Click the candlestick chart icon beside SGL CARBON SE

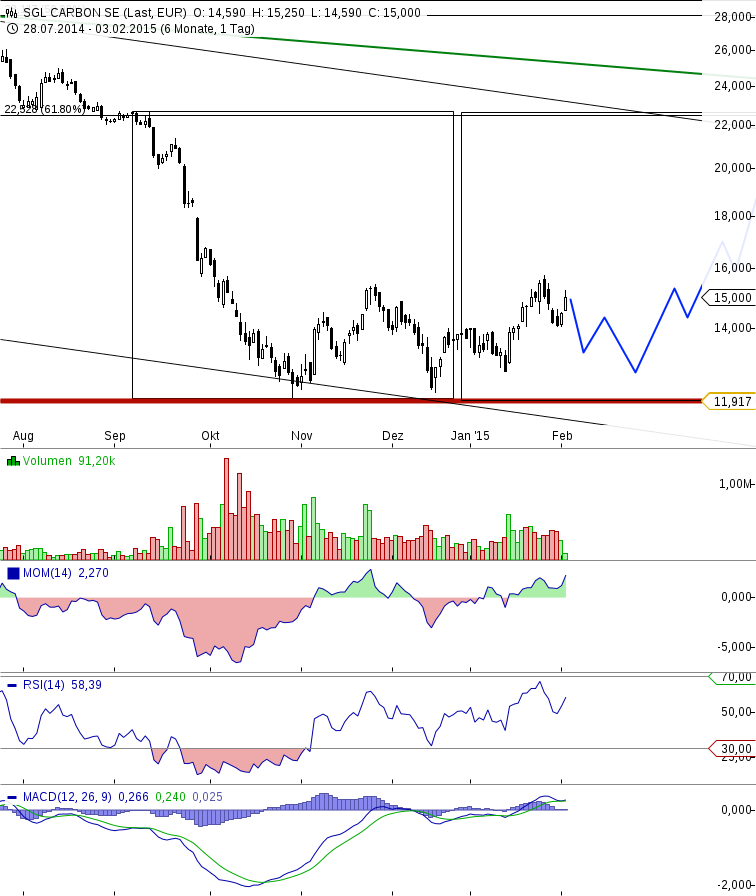click(11, 13)
